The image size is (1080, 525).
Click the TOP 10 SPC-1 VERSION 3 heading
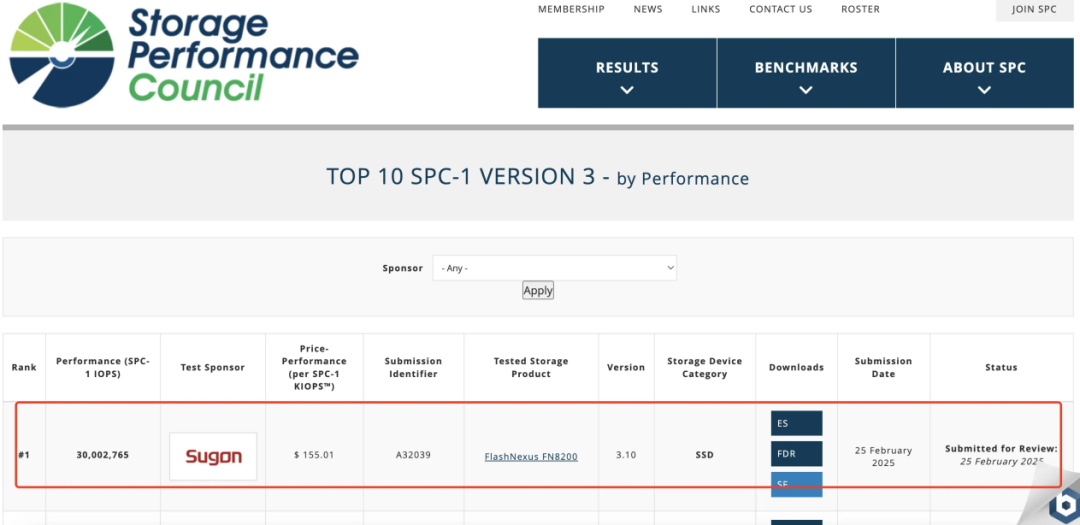click(537, 178)
